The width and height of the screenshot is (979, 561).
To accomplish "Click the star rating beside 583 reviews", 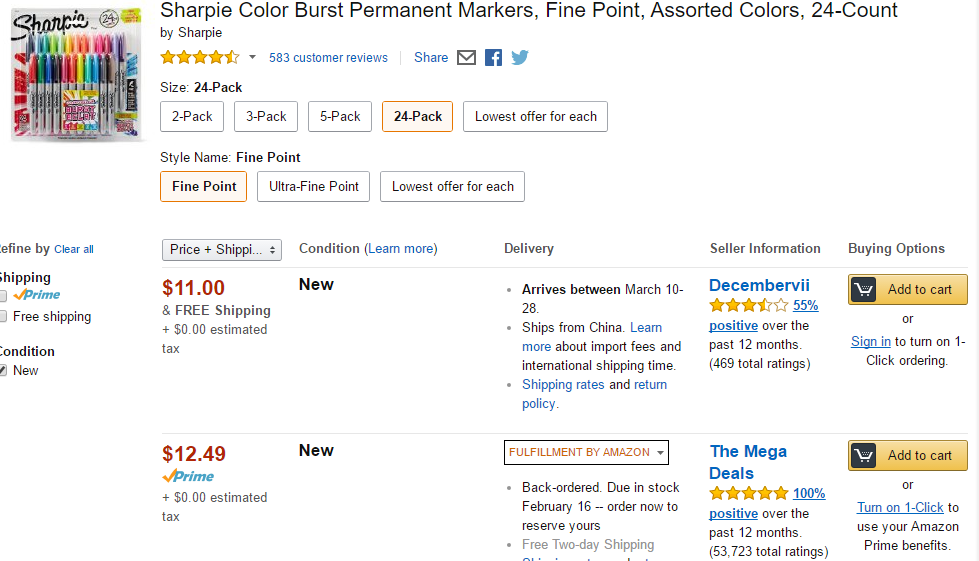I will [200, 57].
